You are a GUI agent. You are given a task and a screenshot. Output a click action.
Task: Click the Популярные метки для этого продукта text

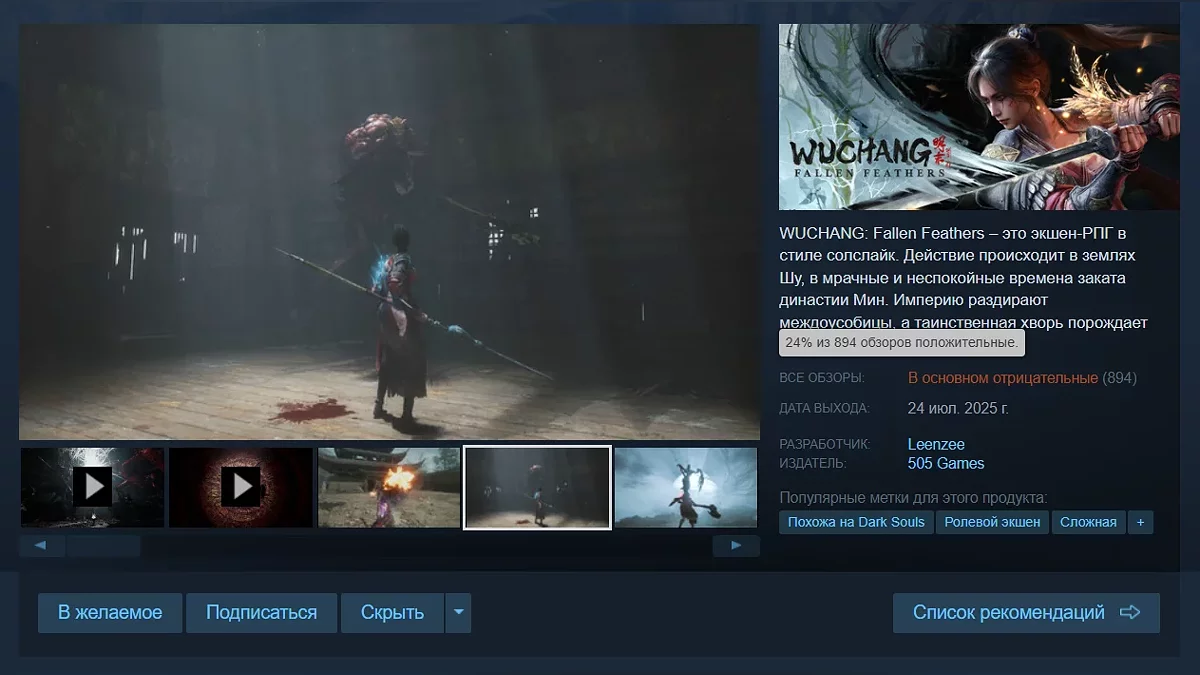913,497
